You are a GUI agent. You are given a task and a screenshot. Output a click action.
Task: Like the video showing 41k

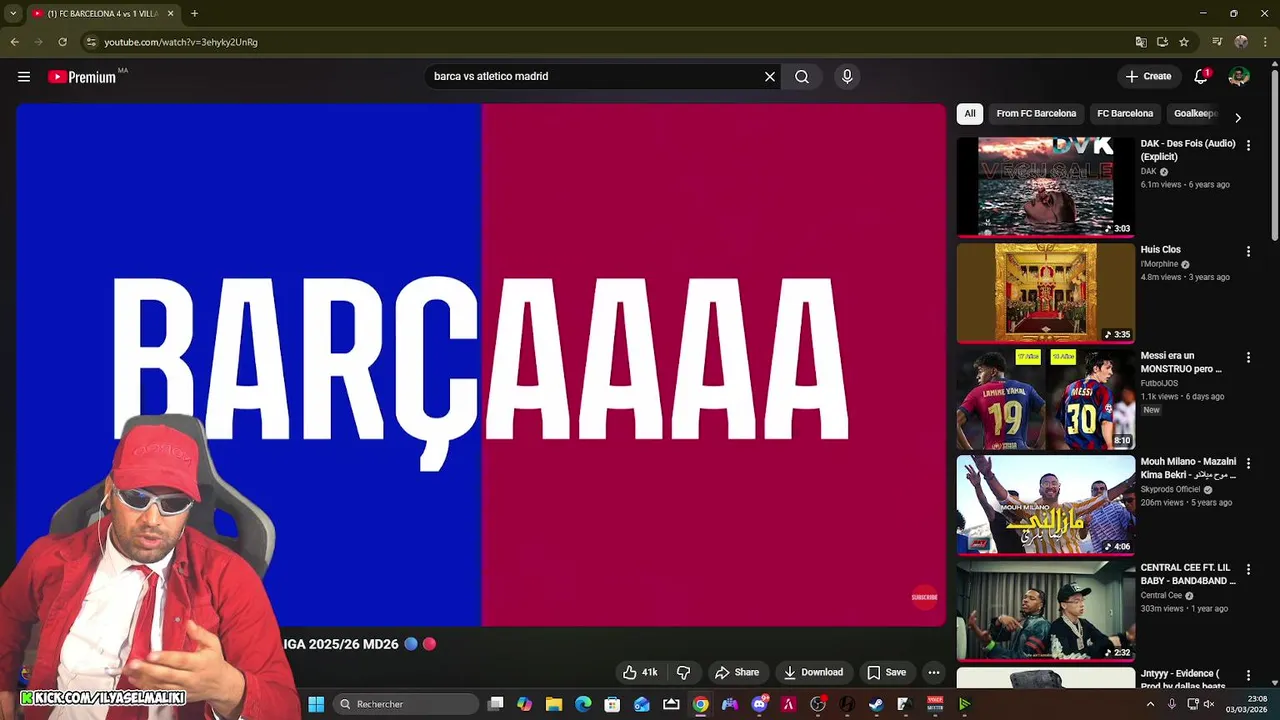pyautogui.click(x=641, y=672)
